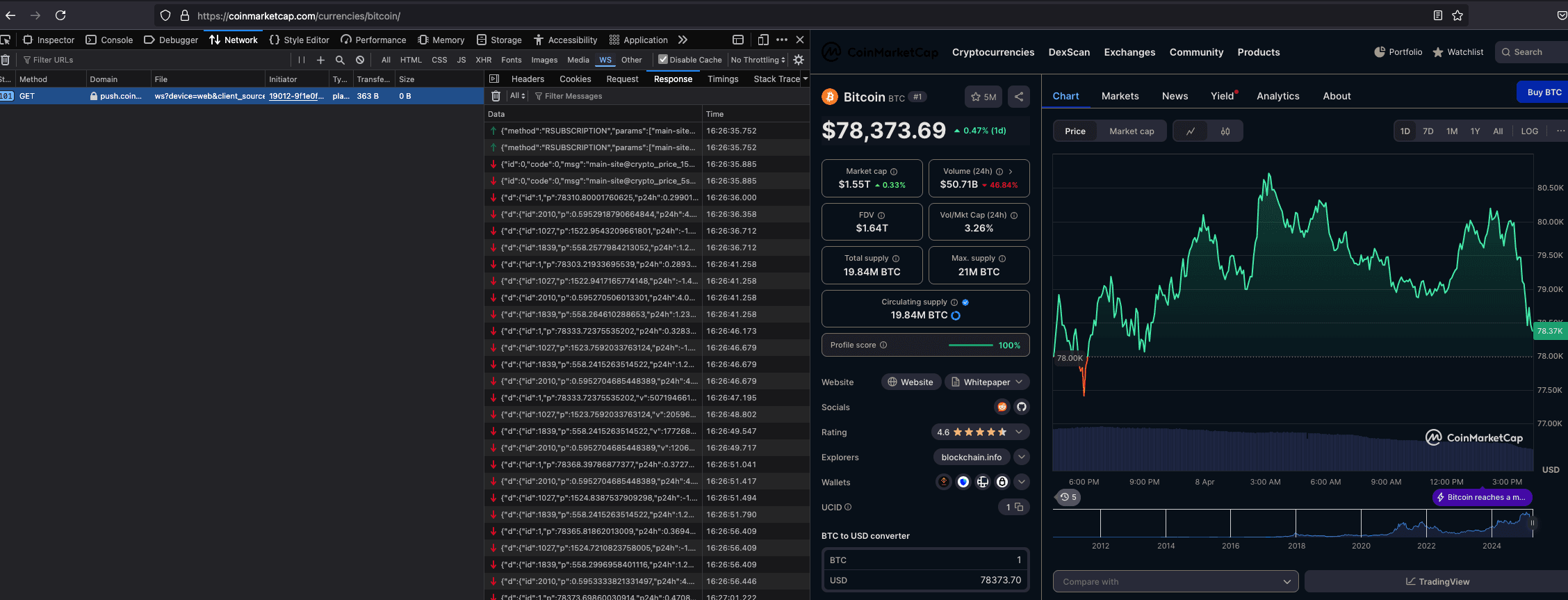The width and height of the screenshot is (1568, 600).
Task: Set the chart range to 1M
Action: (1452, 131)
